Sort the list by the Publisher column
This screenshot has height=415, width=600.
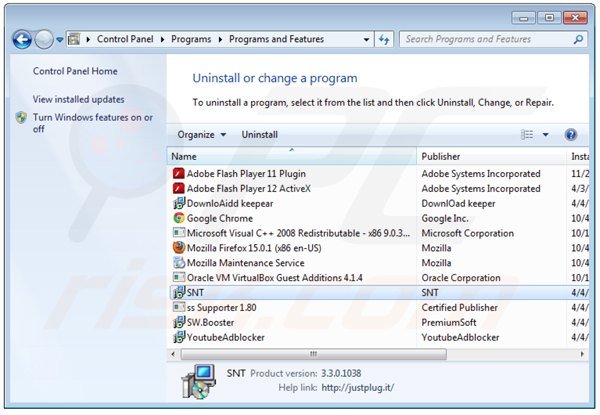[491, 156]
